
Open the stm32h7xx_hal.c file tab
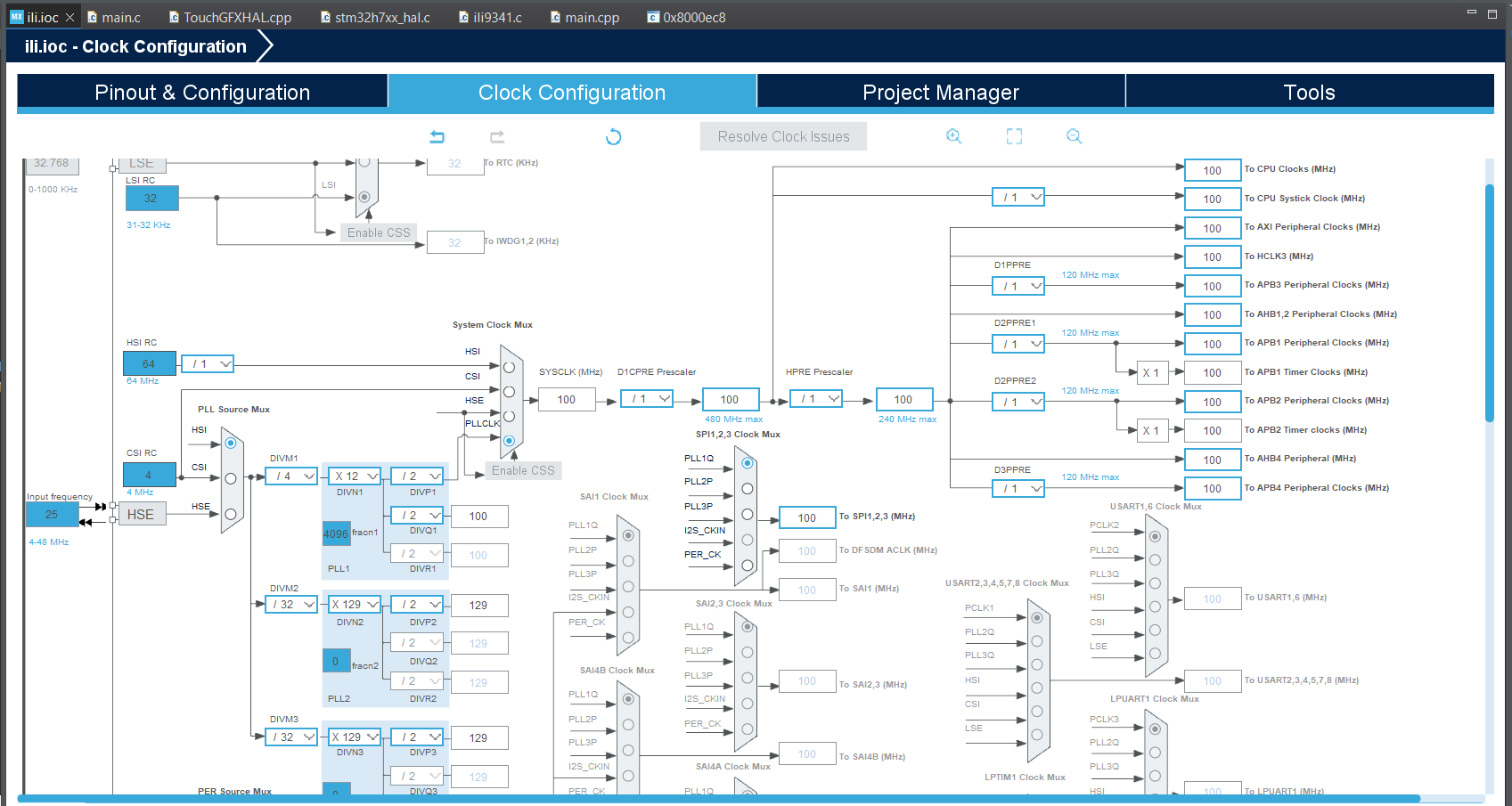(x=382, y=16)
